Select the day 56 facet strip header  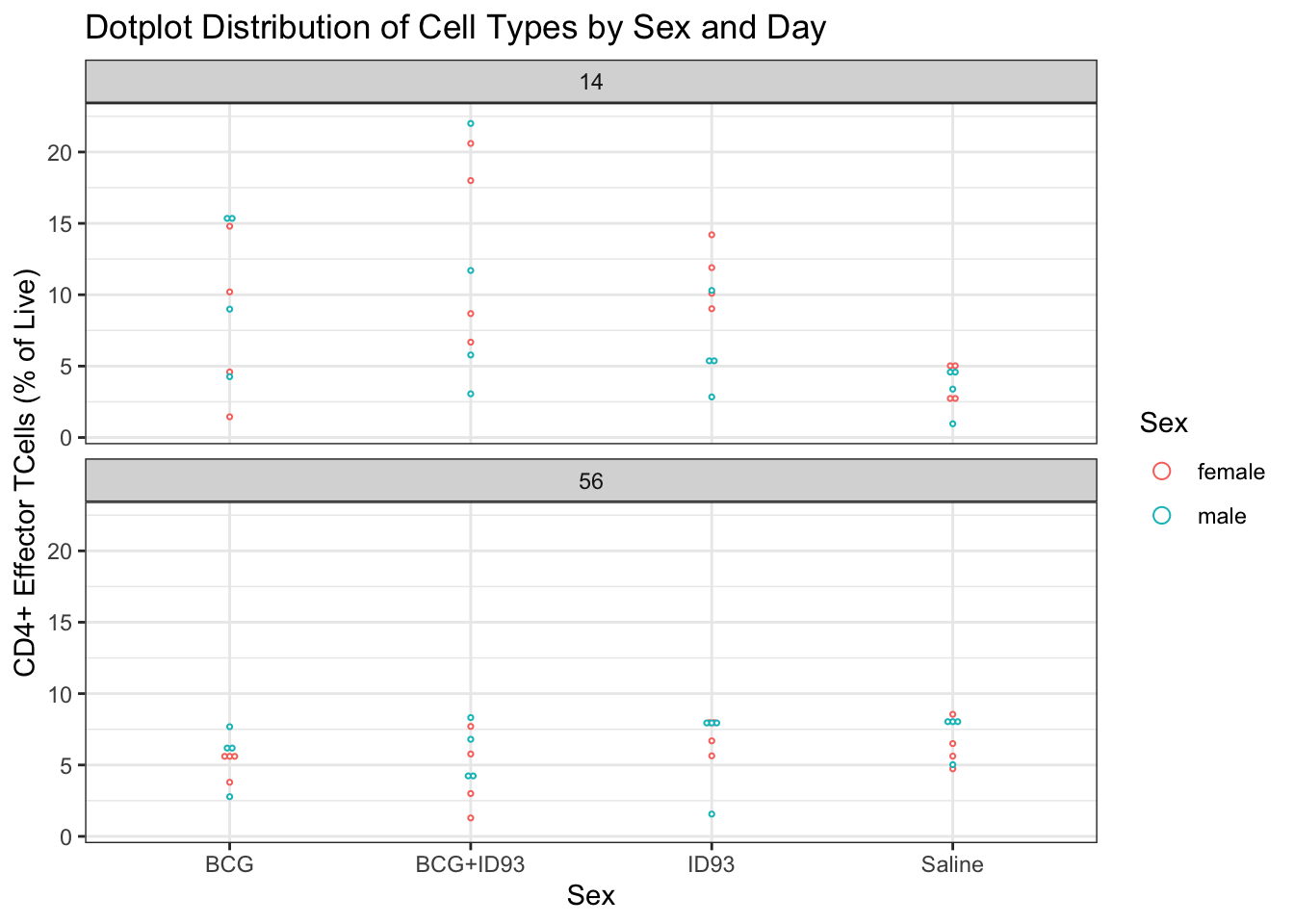(591, 480)
